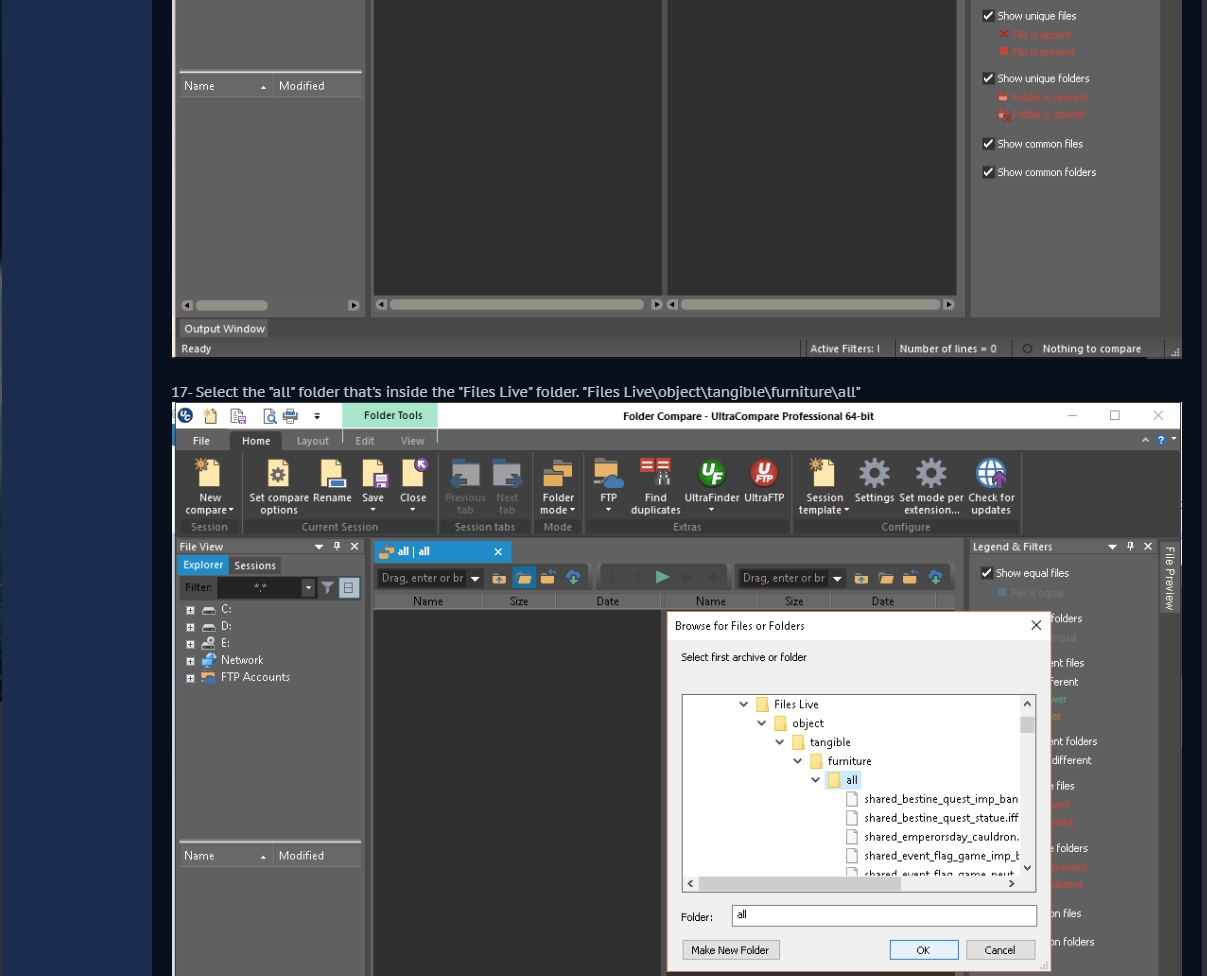Collapse the Files Live folder node
Viewport: 1207px width, 976px height.
[x=743, y=704]
